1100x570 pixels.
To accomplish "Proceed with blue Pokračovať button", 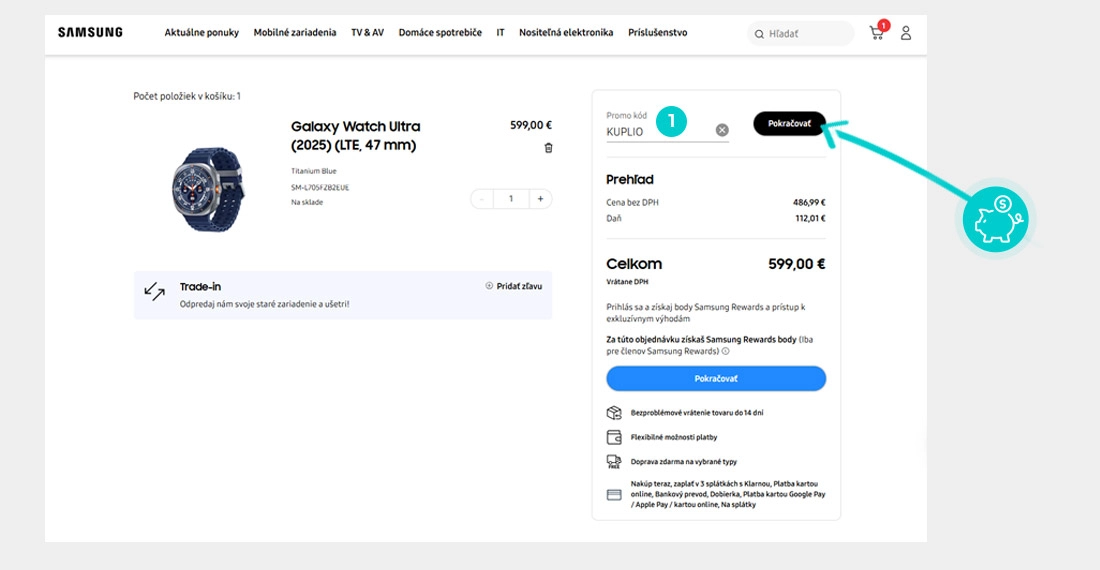I will coord(716,379).
